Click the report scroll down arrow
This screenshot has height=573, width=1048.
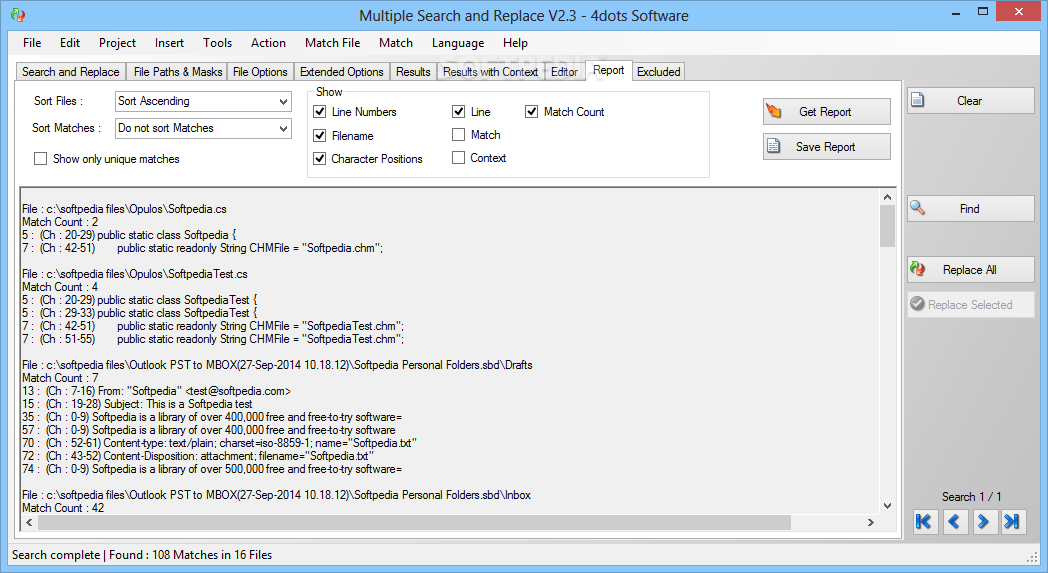point(887,506)
